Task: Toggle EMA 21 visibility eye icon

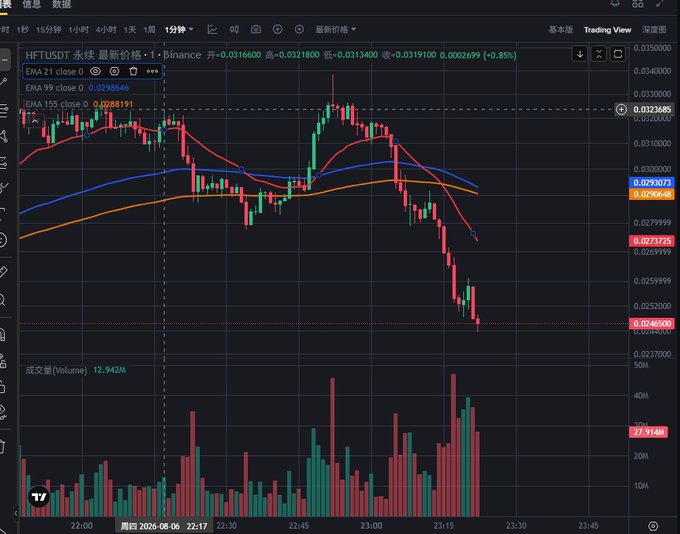Action: pyautogui.click(x=95, y=71)
